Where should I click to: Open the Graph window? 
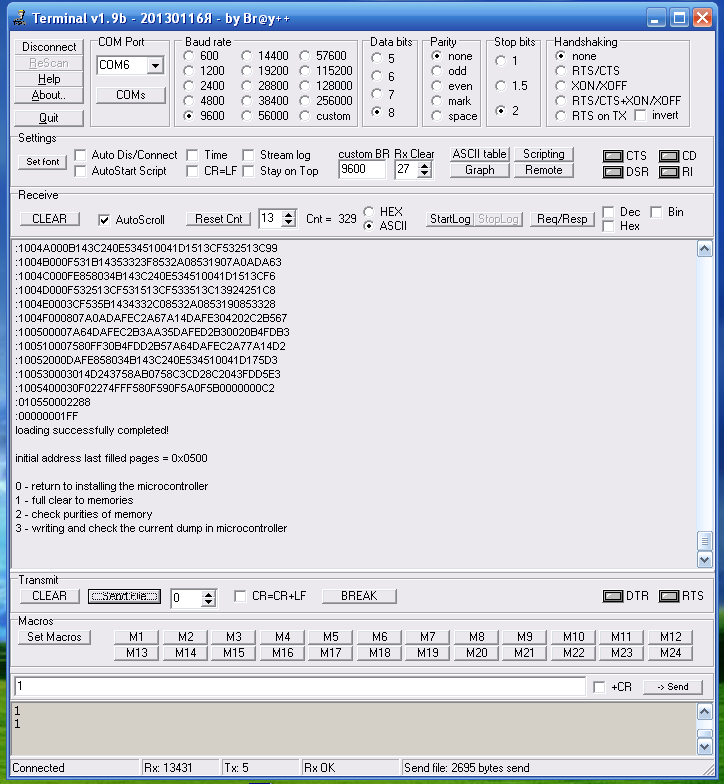(480, 170)
